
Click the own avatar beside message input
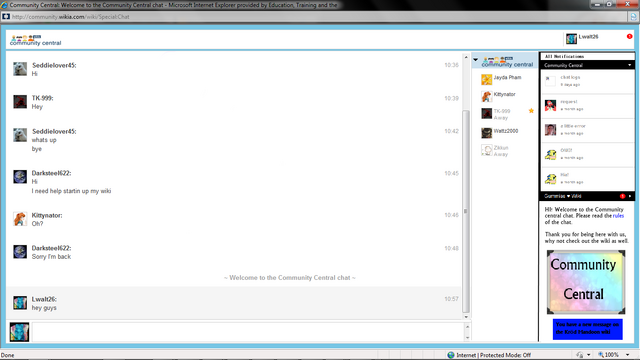click(x=19, y=332)
